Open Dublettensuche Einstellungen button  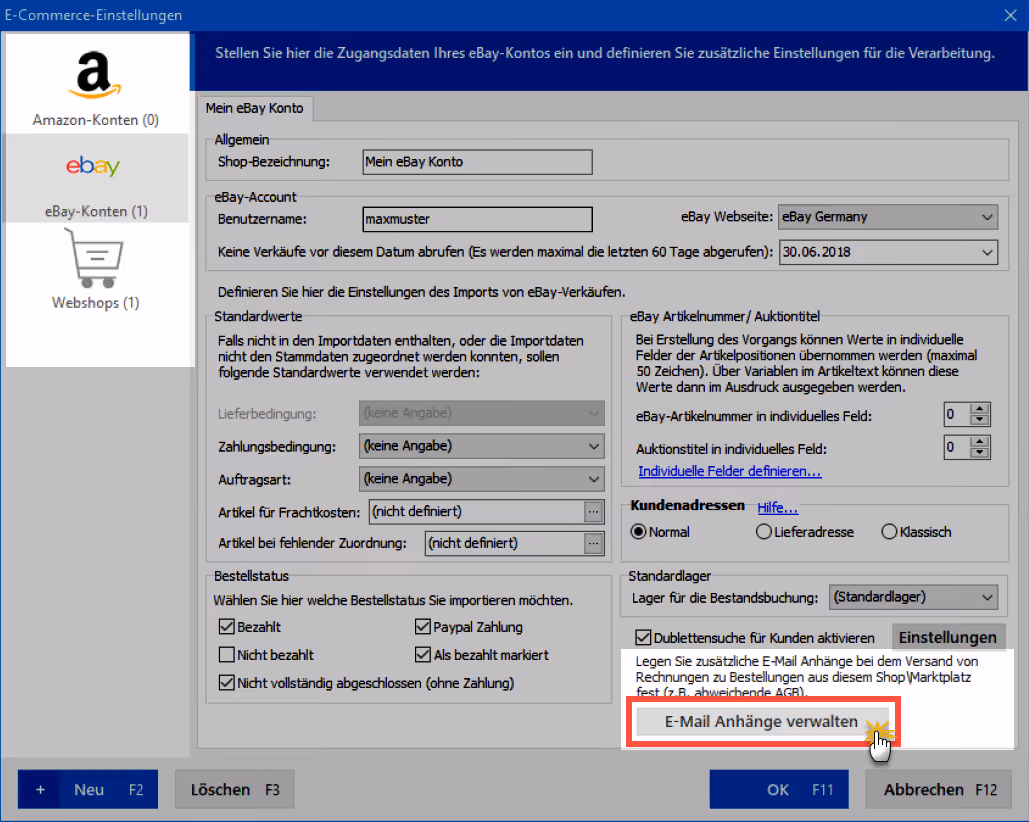[948, 637]
